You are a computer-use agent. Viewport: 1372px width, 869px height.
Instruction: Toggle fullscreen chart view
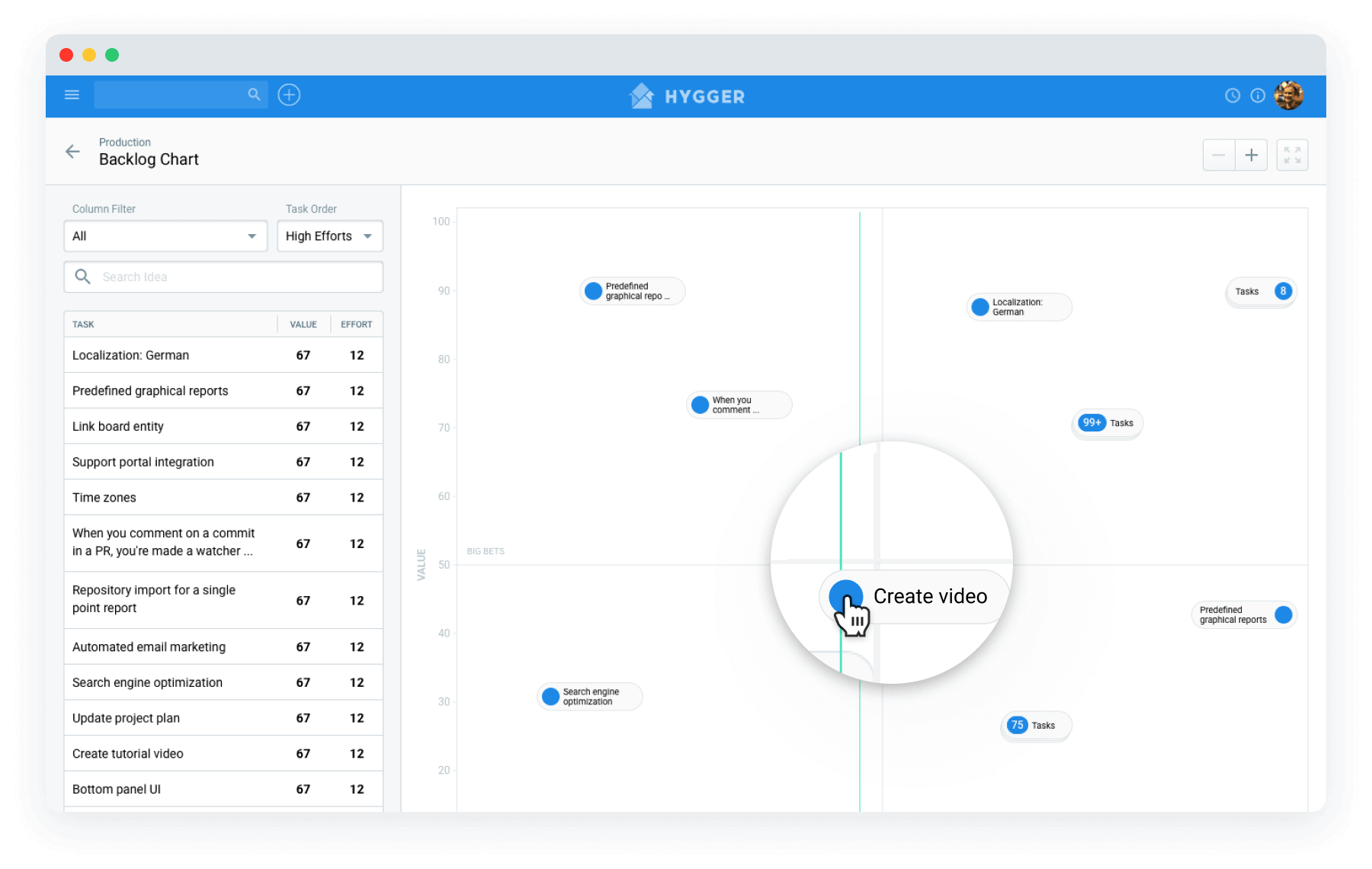(1292, 156)
